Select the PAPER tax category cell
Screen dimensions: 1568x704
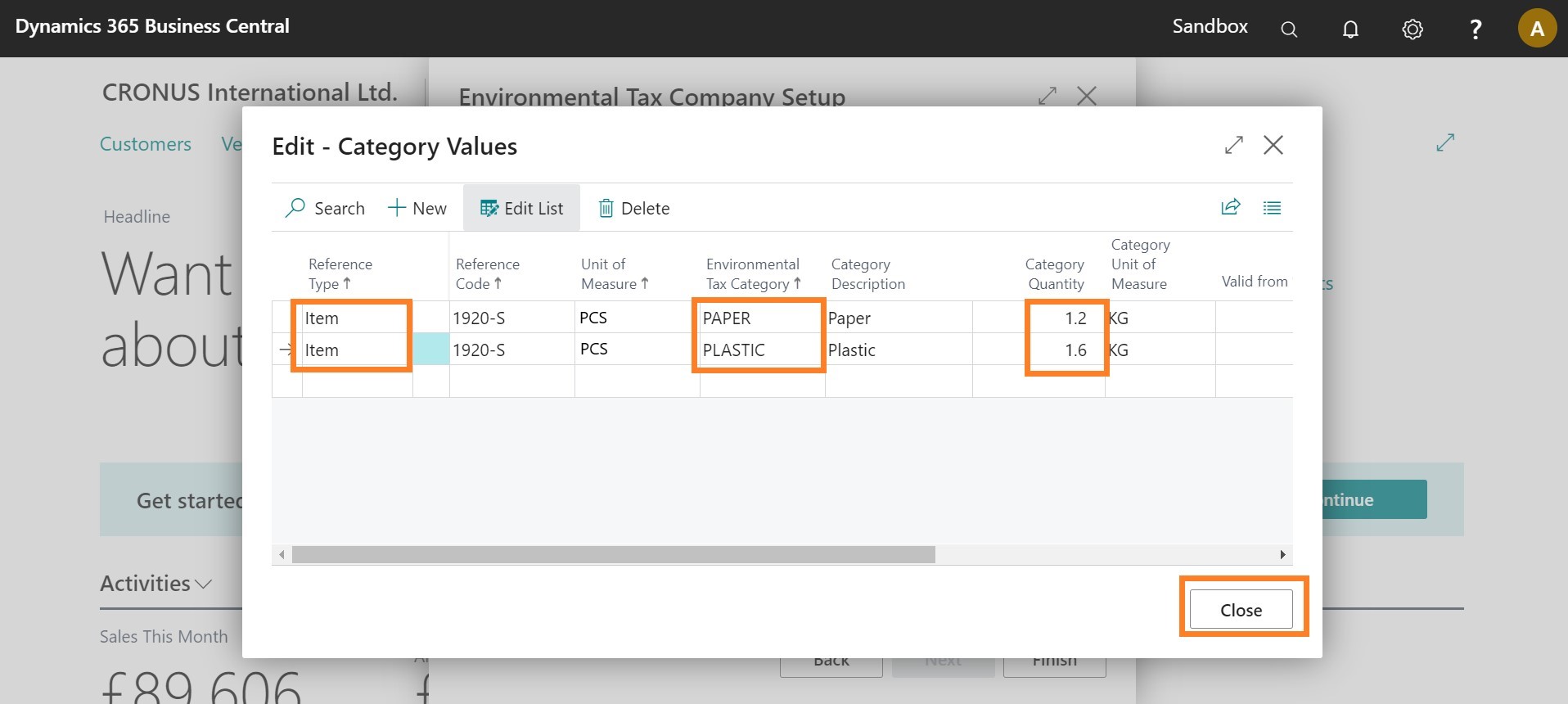pyautogui.click(x=758, y=318)
